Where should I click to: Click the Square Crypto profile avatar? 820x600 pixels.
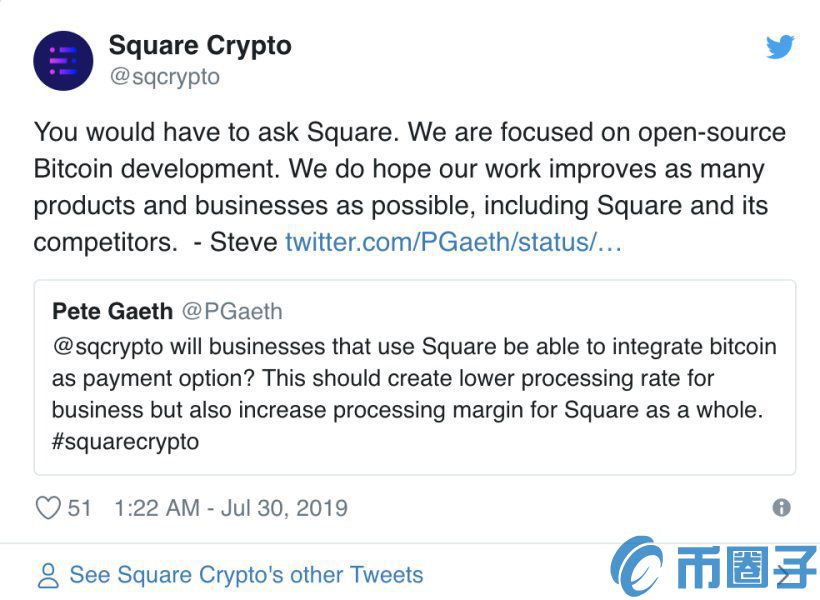(63, 61)
